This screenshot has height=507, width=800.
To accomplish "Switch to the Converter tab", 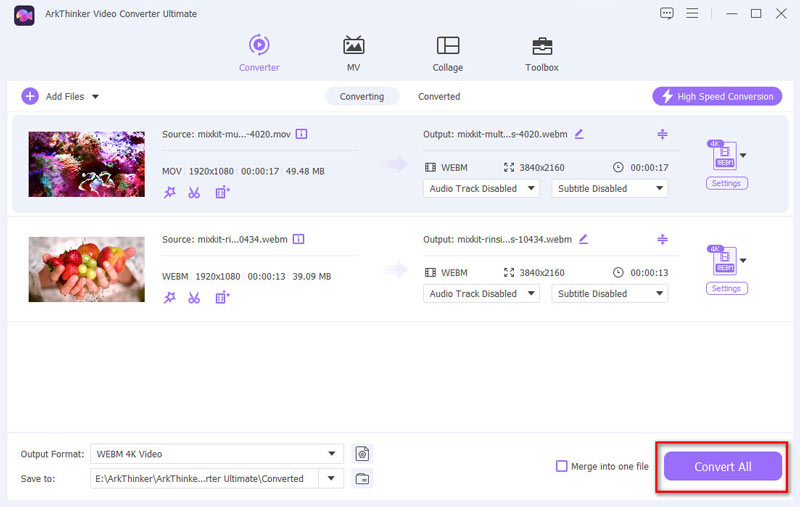I will 259,53.
